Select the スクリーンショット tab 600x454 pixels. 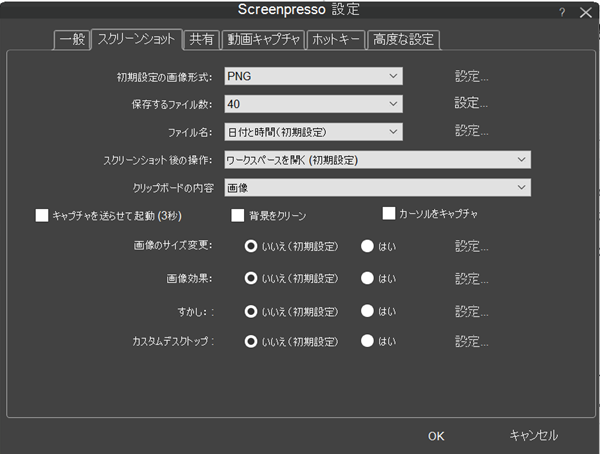pos(136,39)
